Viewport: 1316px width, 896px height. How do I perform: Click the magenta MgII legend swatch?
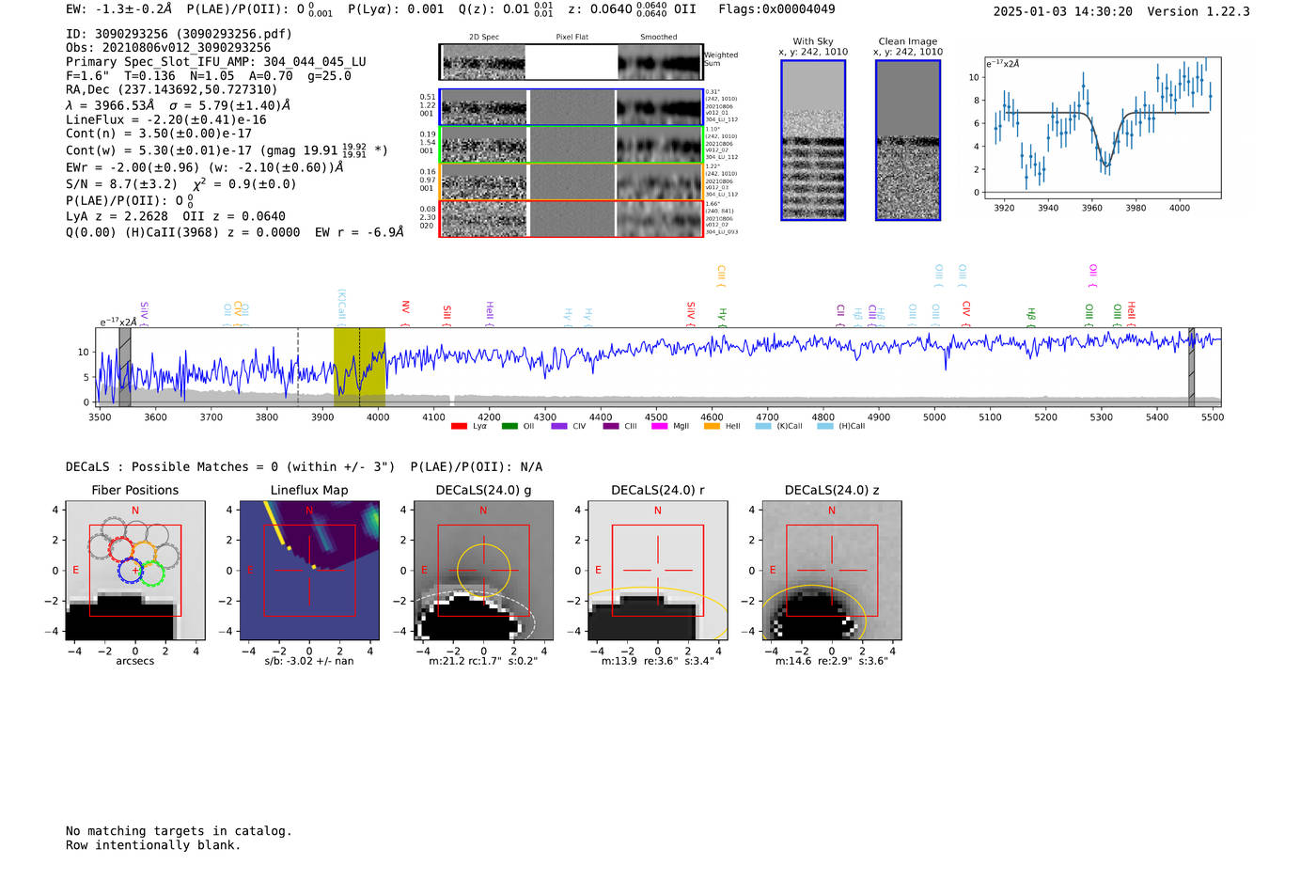click(659, 426)
